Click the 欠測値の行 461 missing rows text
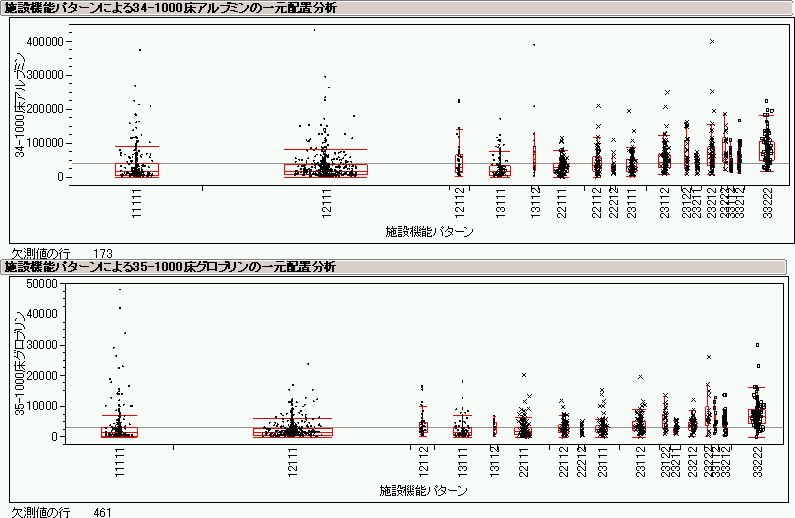The width and height of the screenshot is (795, 518). [62, 513]
